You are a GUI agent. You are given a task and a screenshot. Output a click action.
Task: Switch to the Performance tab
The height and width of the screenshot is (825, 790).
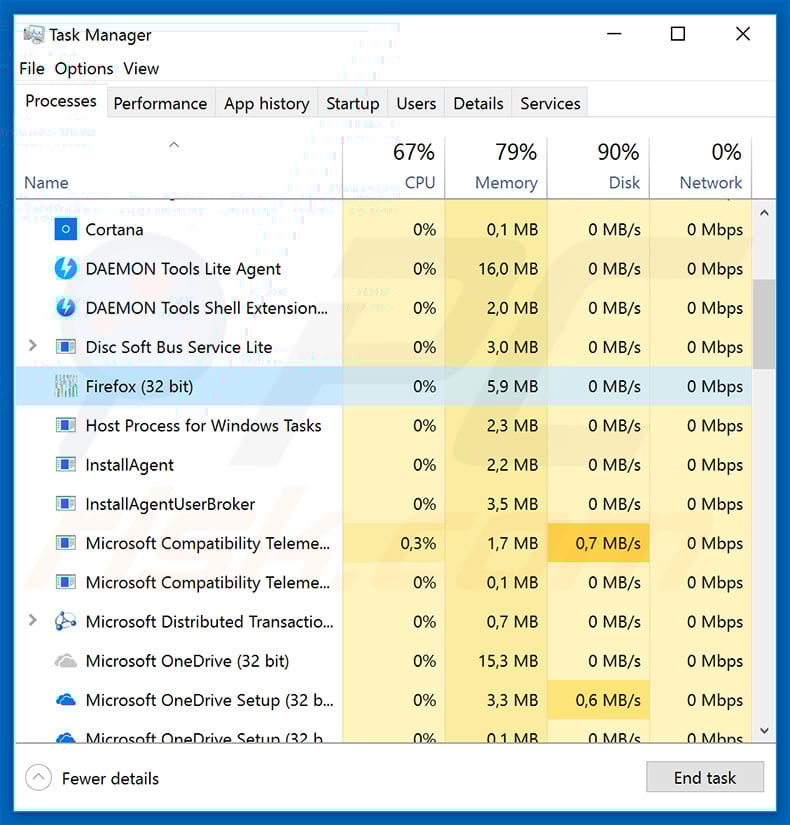coord(160,103)
